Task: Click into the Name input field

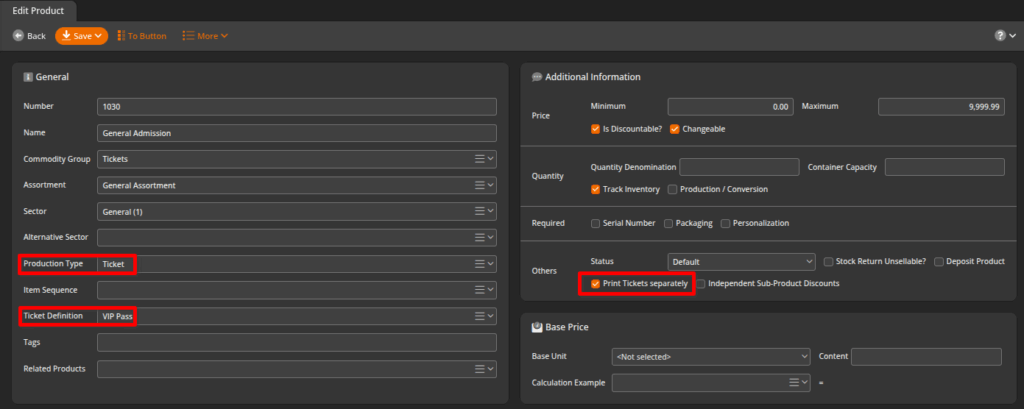Action: [296, 133]
